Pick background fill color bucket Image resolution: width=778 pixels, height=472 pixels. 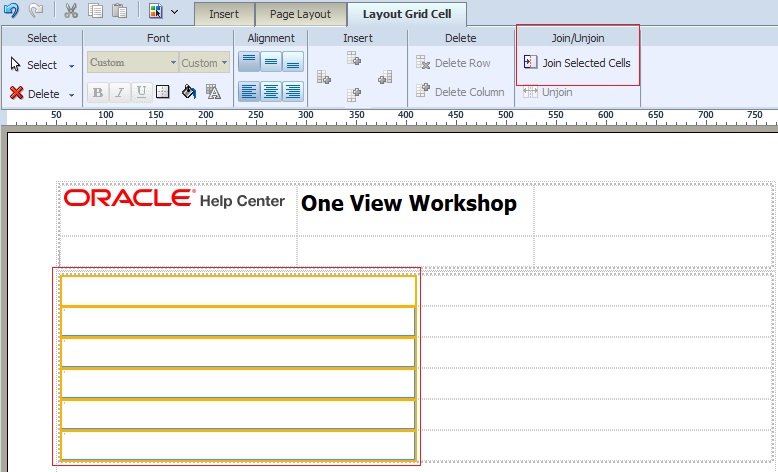[189, 92]
